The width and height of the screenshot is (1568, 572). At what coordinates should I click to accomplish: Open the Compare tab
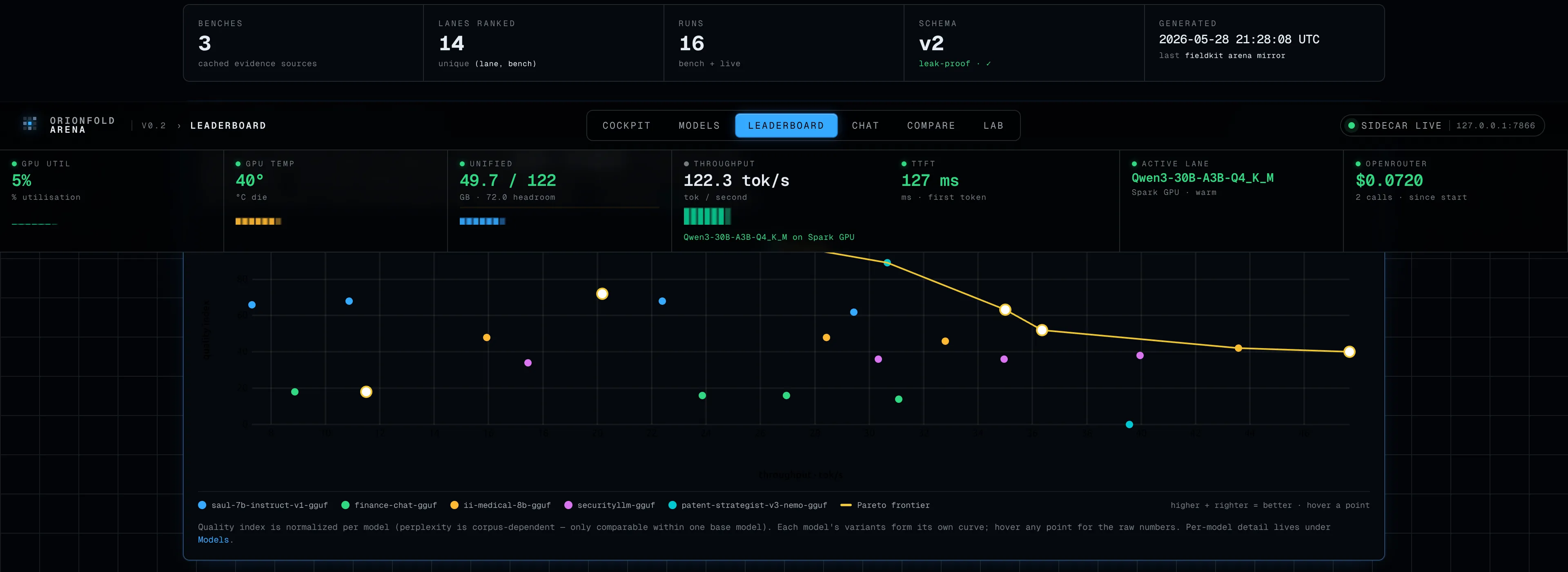(x=931, y=125)
